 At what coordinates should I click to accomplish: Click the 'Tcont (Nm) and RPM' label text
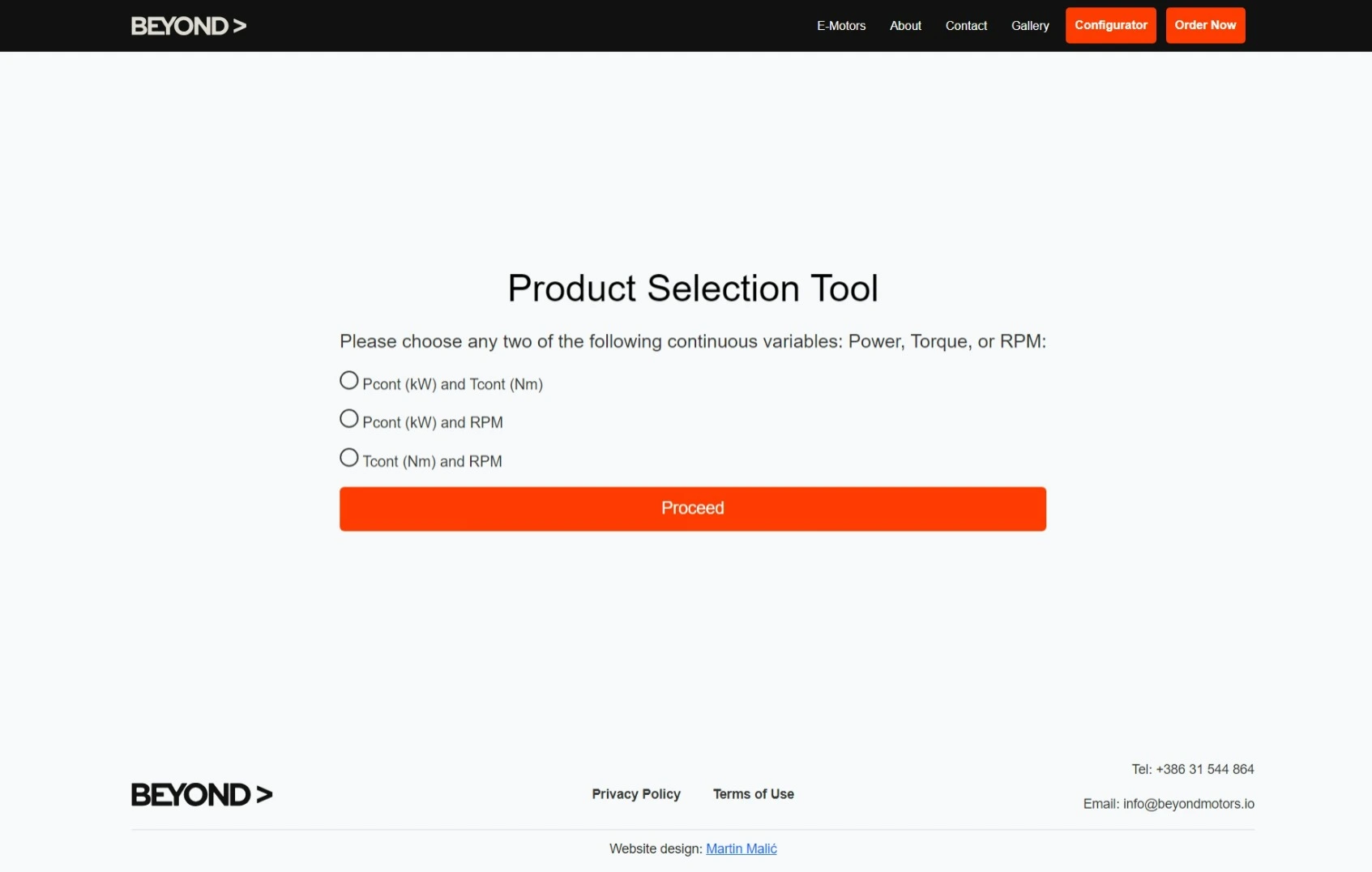point(432,461)
